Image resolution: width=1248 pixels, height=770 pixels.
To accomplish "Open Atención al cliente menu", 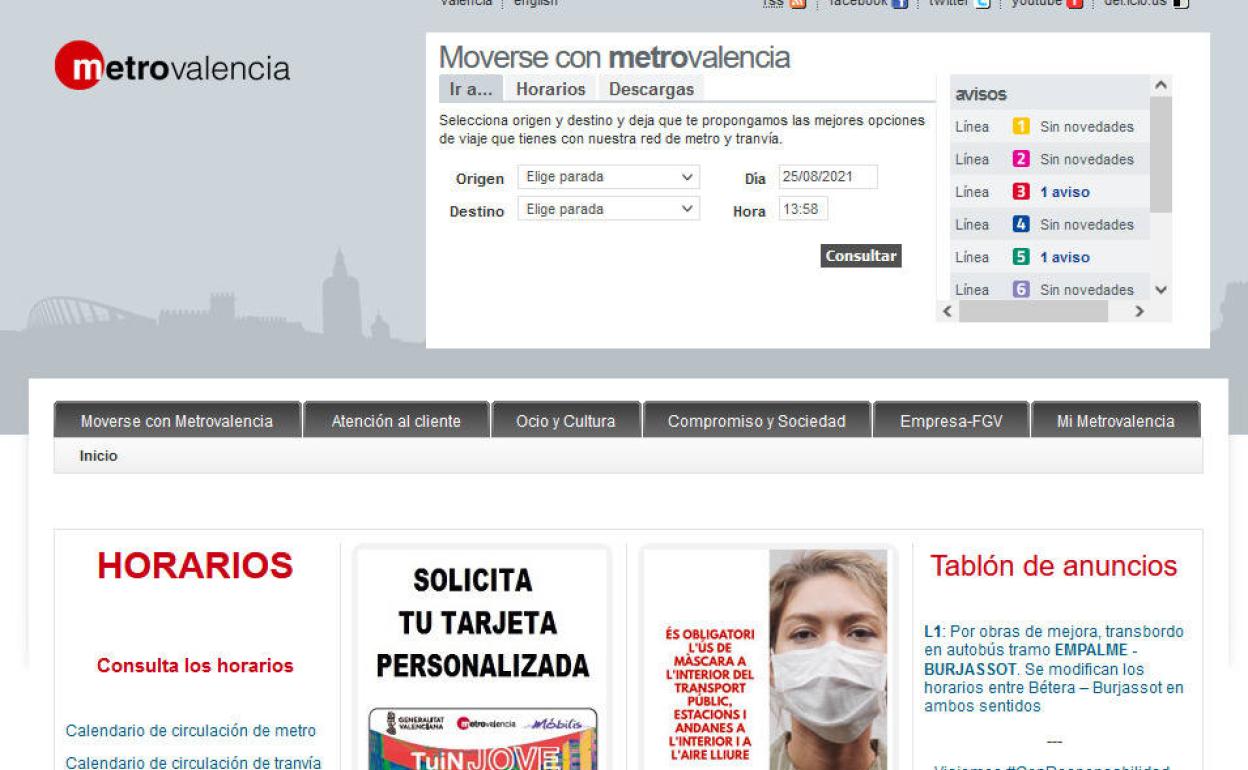I will [396, 421].
